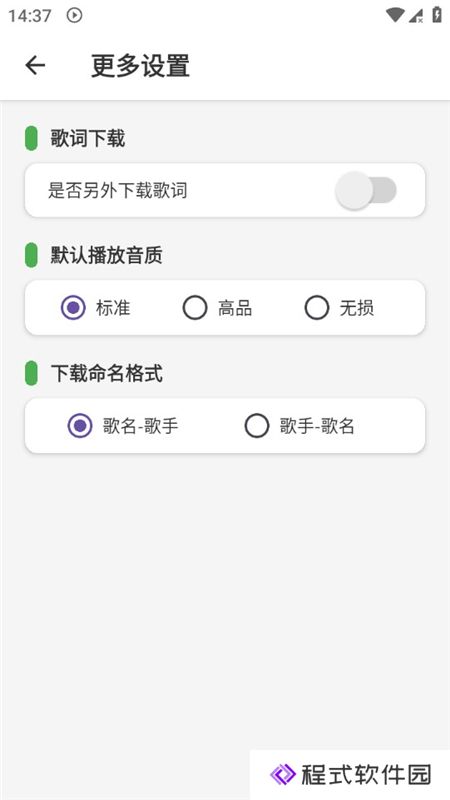Select 无损 playback quality radio button
This screenshot has height=800, width=450.
[316, 308]
